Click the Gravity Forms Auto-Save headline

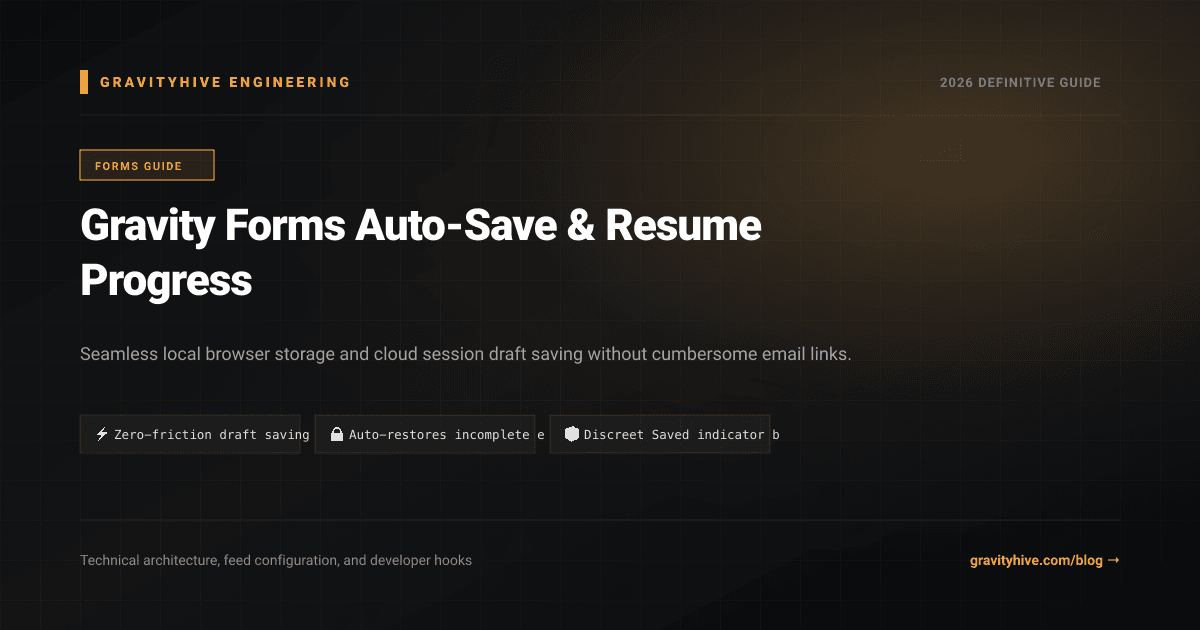[421, 254]
